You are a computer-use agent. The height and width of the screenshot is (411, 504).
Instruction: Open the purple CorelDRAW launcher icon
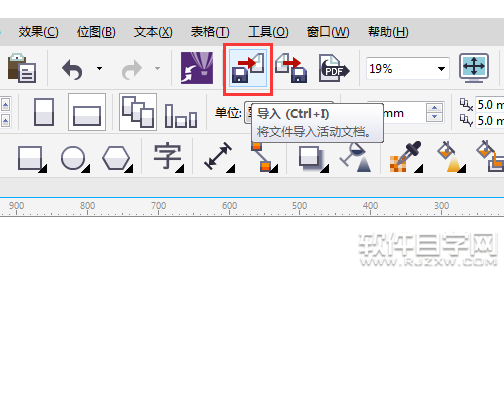coord(197,68)
